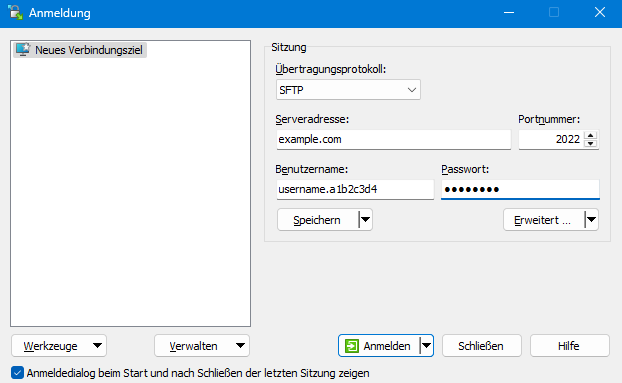Click the Serveradresse label text

tap(312, 119)
